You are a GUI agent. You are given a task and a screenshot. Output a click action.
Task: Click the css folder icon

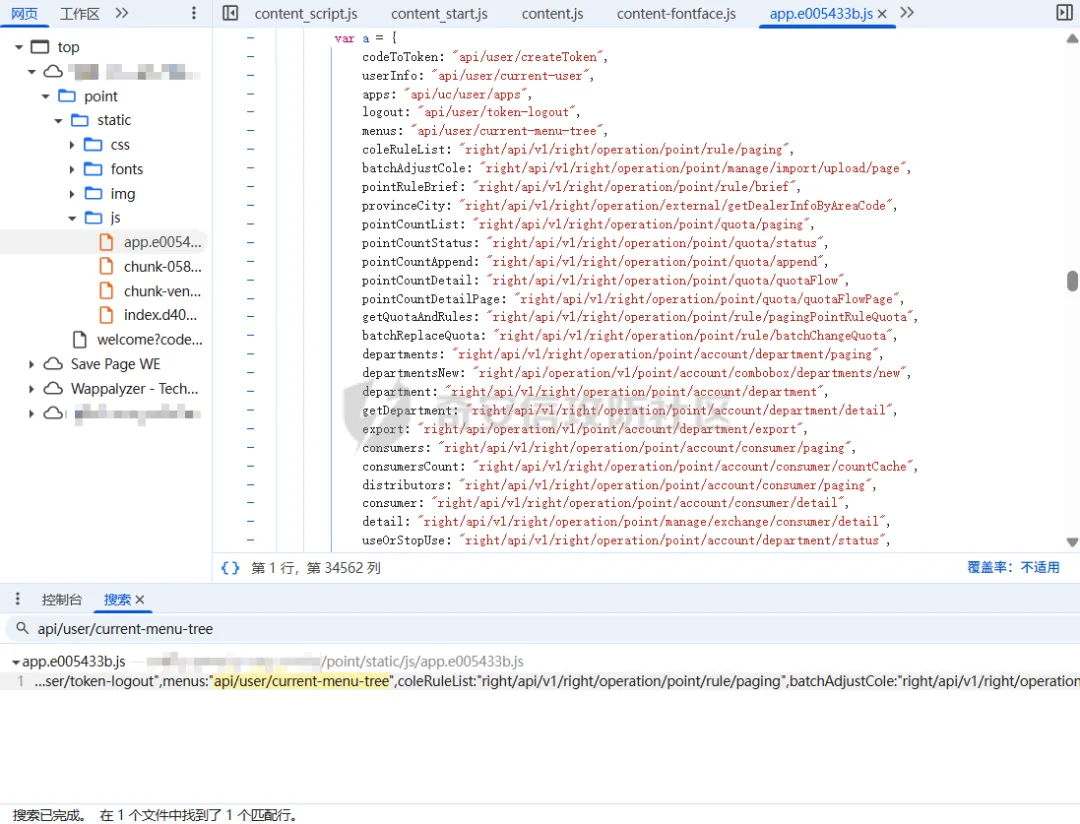(x=93, y=145)
